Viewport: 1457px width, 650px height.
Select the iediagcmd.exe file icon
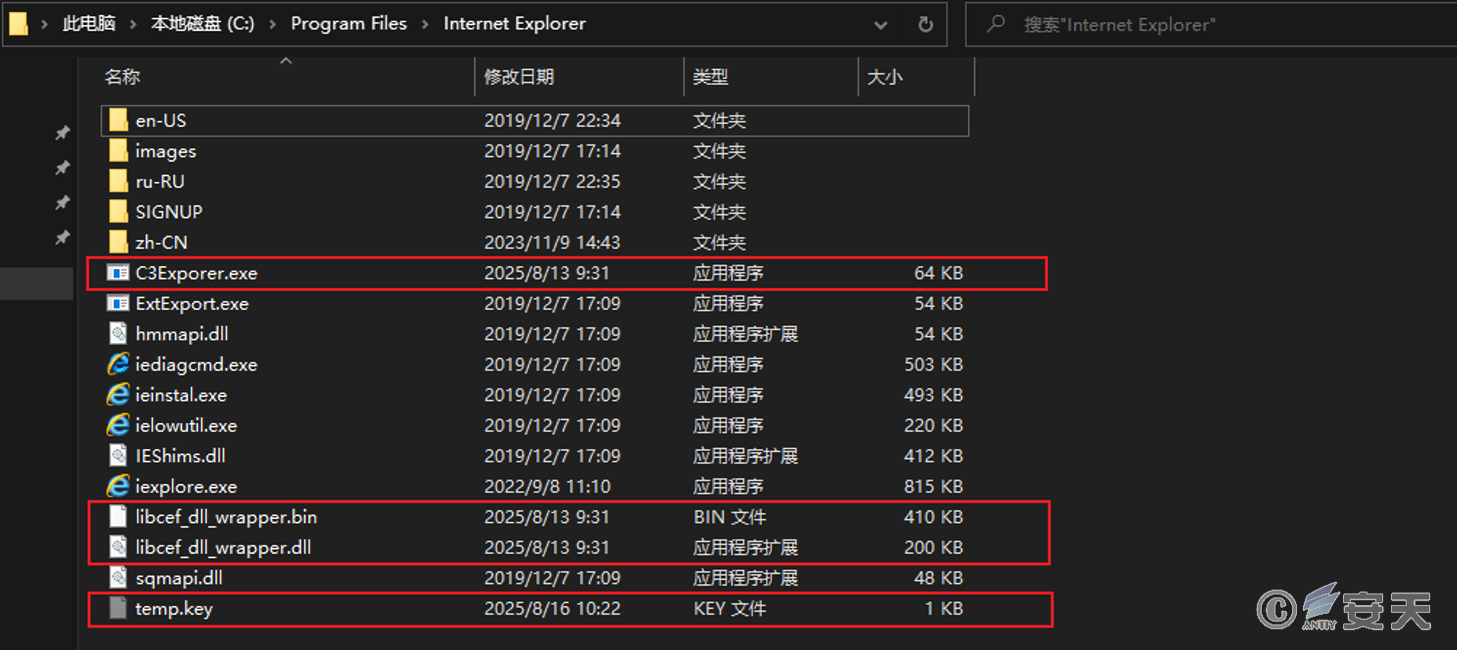click(118, 364)
